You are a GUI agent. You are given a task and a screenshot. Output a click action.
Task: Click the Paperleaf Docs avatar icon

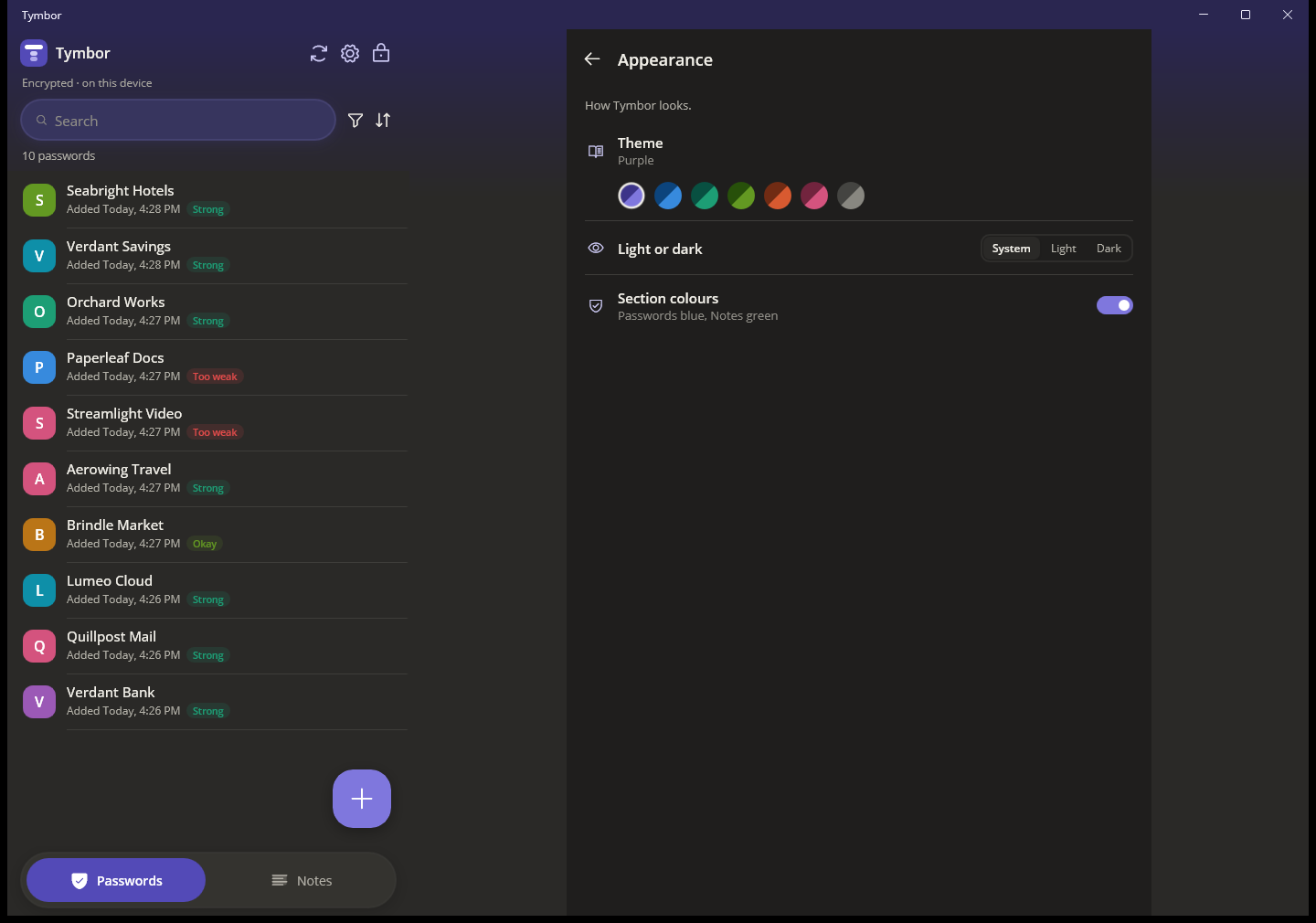click(x=39, y=367)
